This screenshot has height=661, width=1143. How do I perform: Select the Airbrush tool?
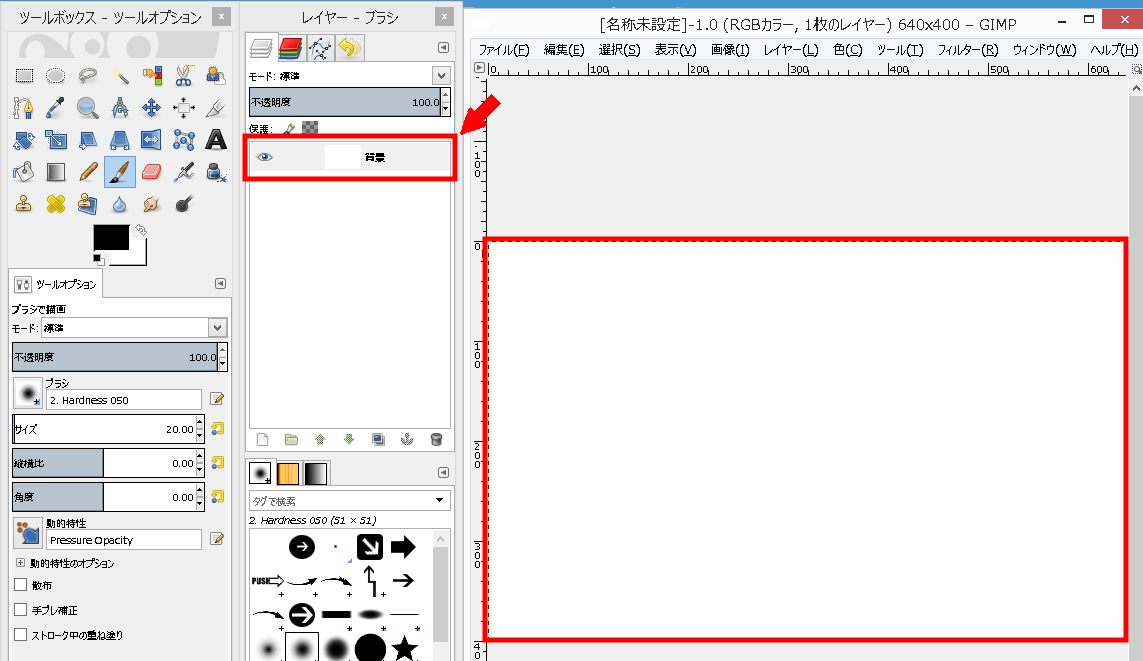pyautogui.click(x=184, y=172)
